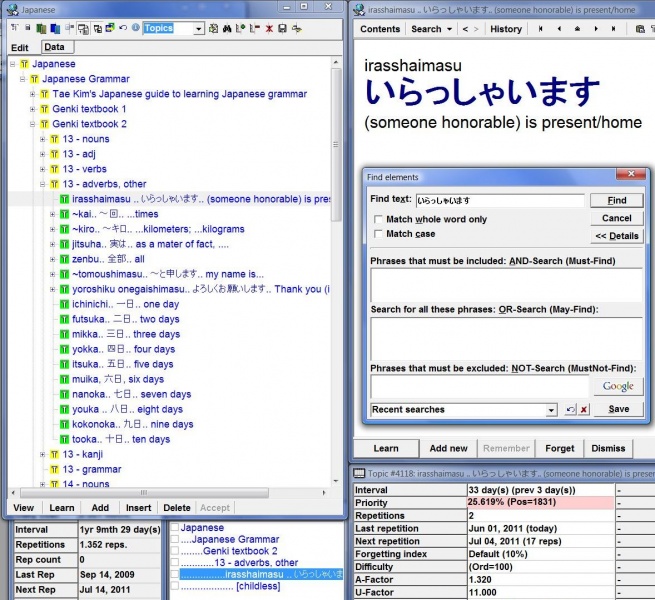Check the [childless] checkbox
This screenshot has height=600, width=655.
(175, 586)
